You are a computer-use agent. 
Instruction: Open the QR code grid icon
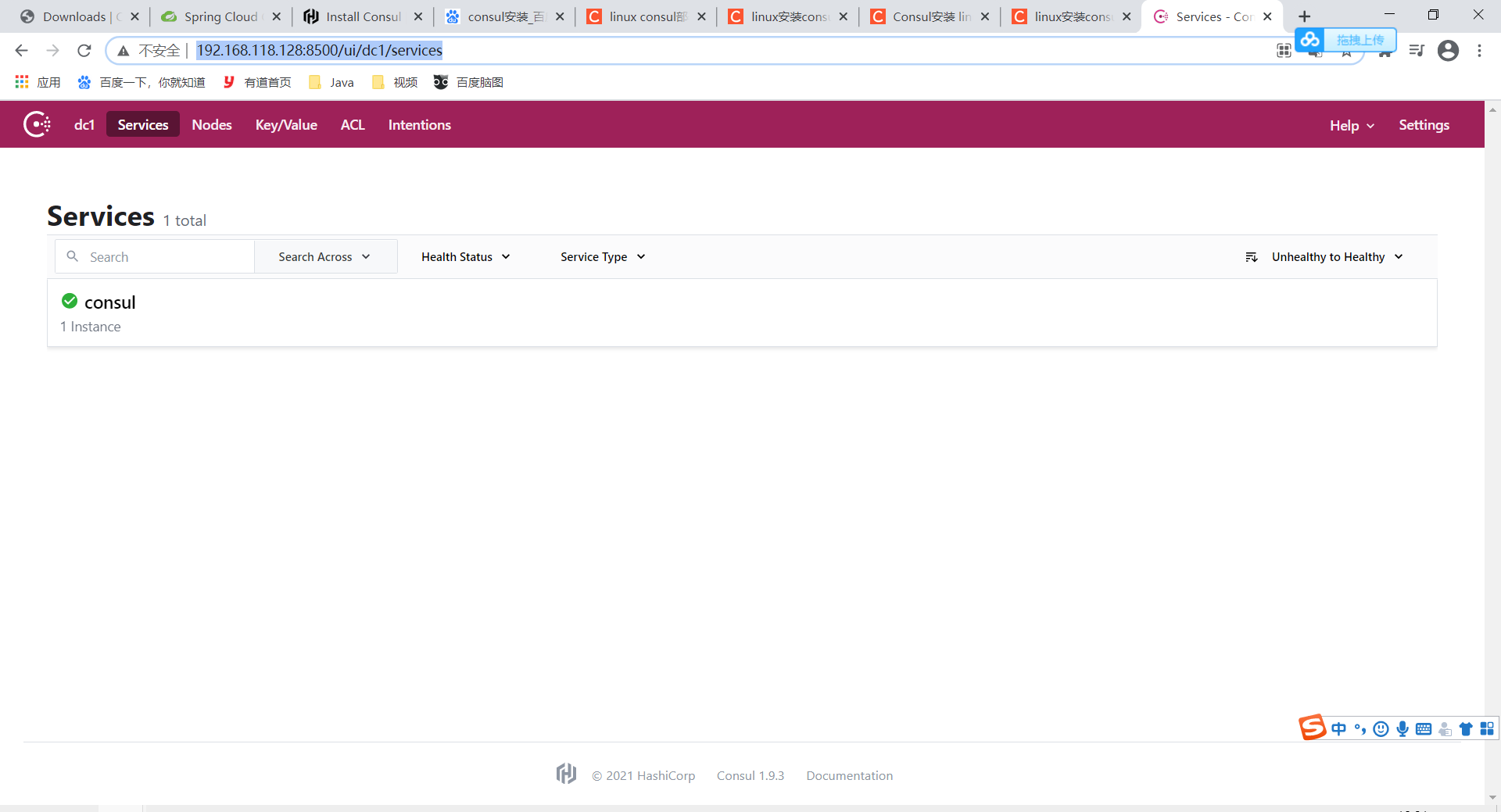coord(1284,51)
